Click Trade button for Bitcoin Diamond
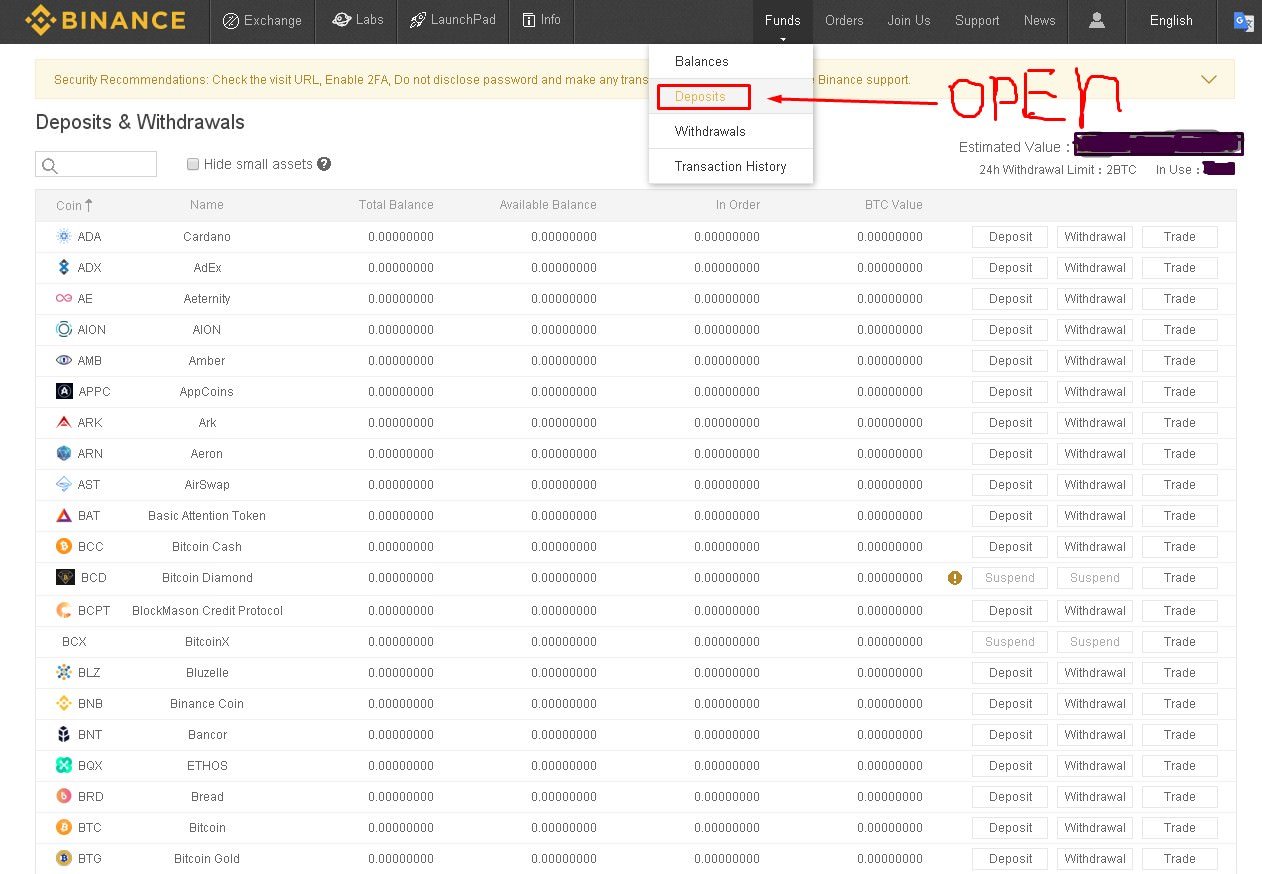Viewport: 1262px width, 874px height. coord(1180,578)
